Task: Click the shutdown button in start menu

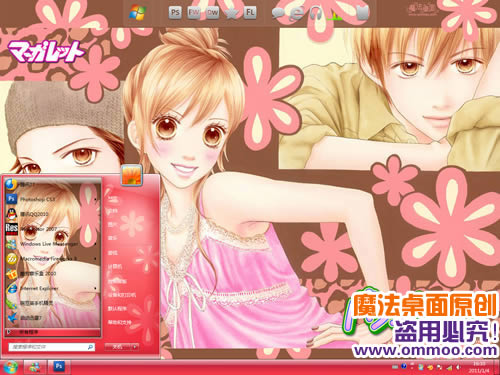Action: 117,347
